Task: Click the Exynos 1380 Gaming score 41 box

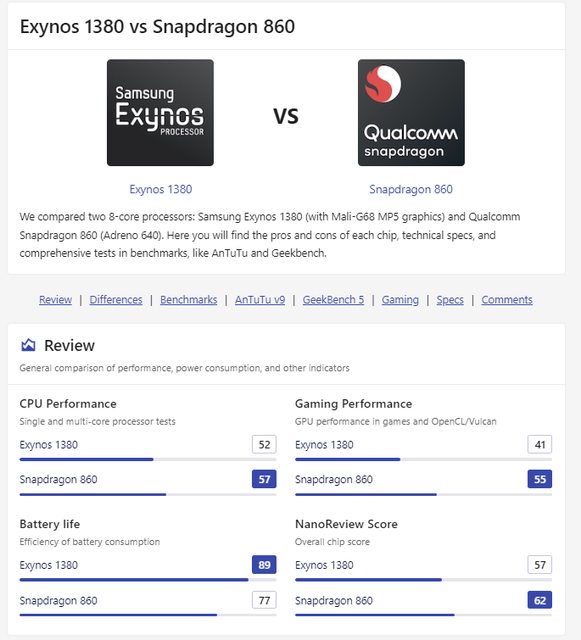Action: [540, 444]
